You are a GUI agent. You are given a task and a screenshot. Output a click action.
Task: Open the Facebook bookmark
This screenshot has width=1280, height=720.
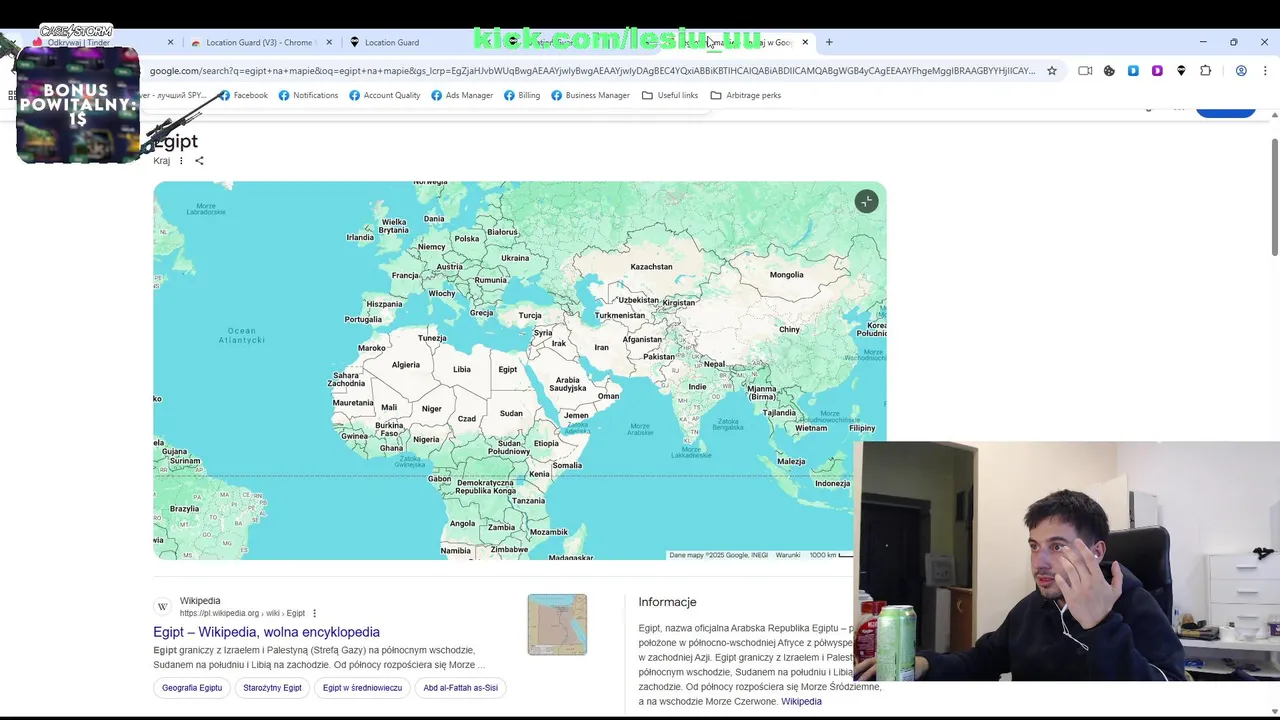243,95
